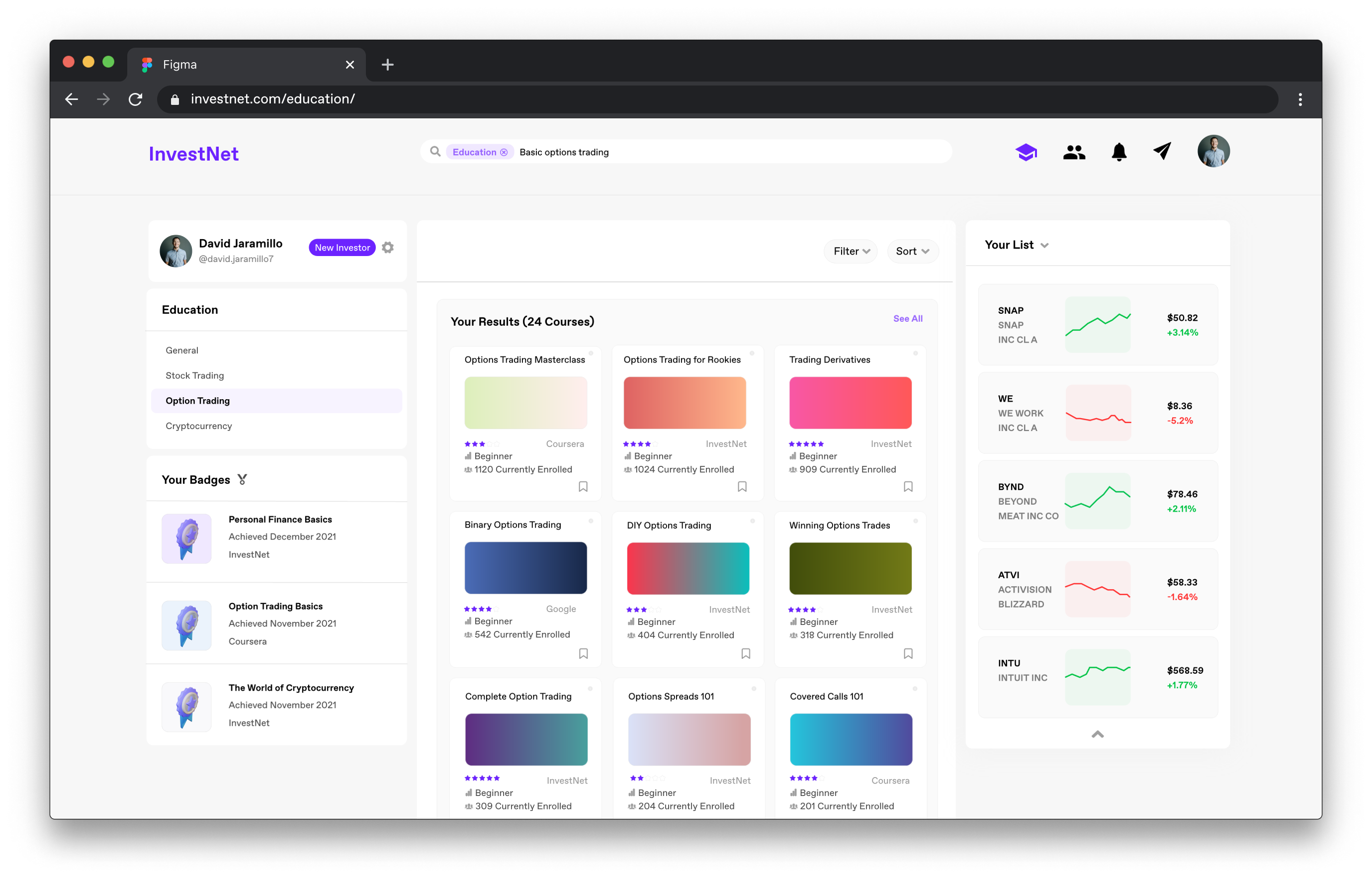Image resolution: width=1372 pixels, height=879 pixels.
Task: Open Covered Calls 101 thumbnail
Action: pyautogui.click(x=851, y=739)
